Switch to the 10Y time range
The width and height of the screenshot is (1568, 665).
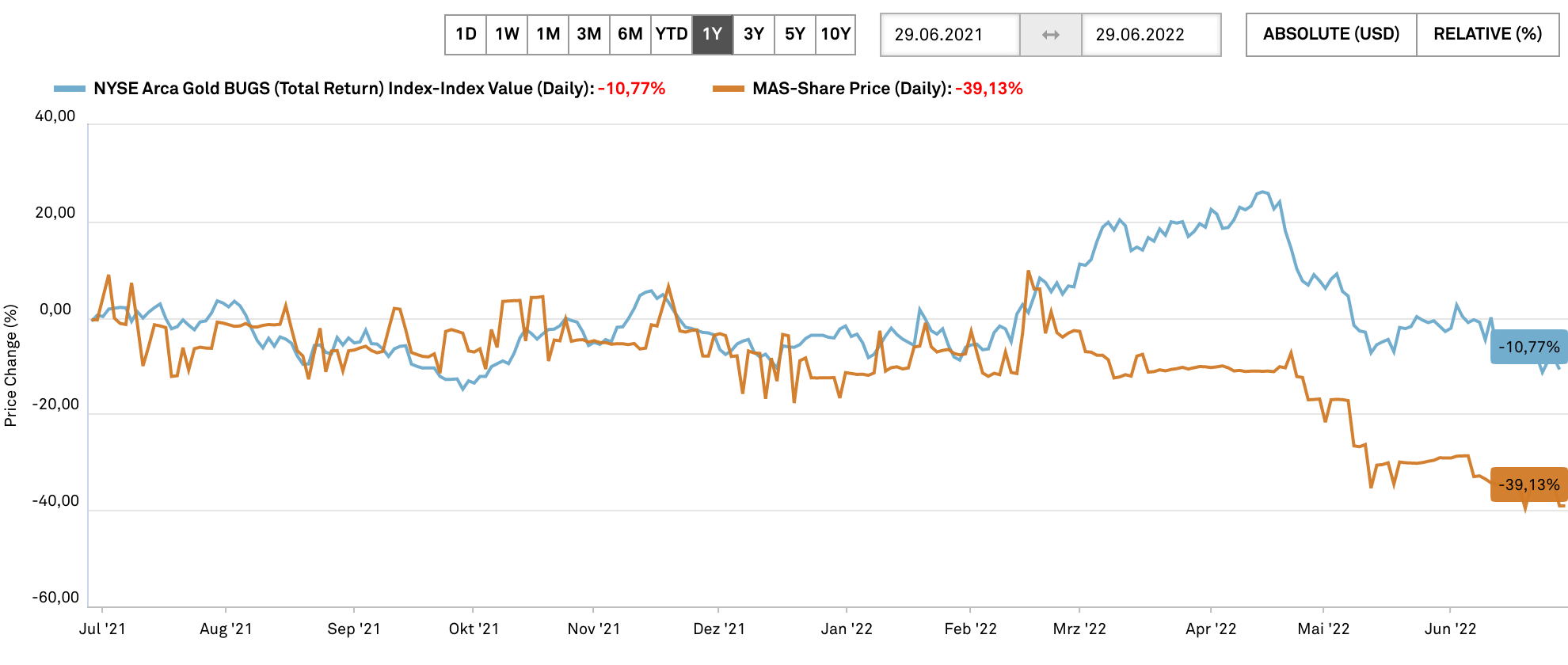point(835,35)
